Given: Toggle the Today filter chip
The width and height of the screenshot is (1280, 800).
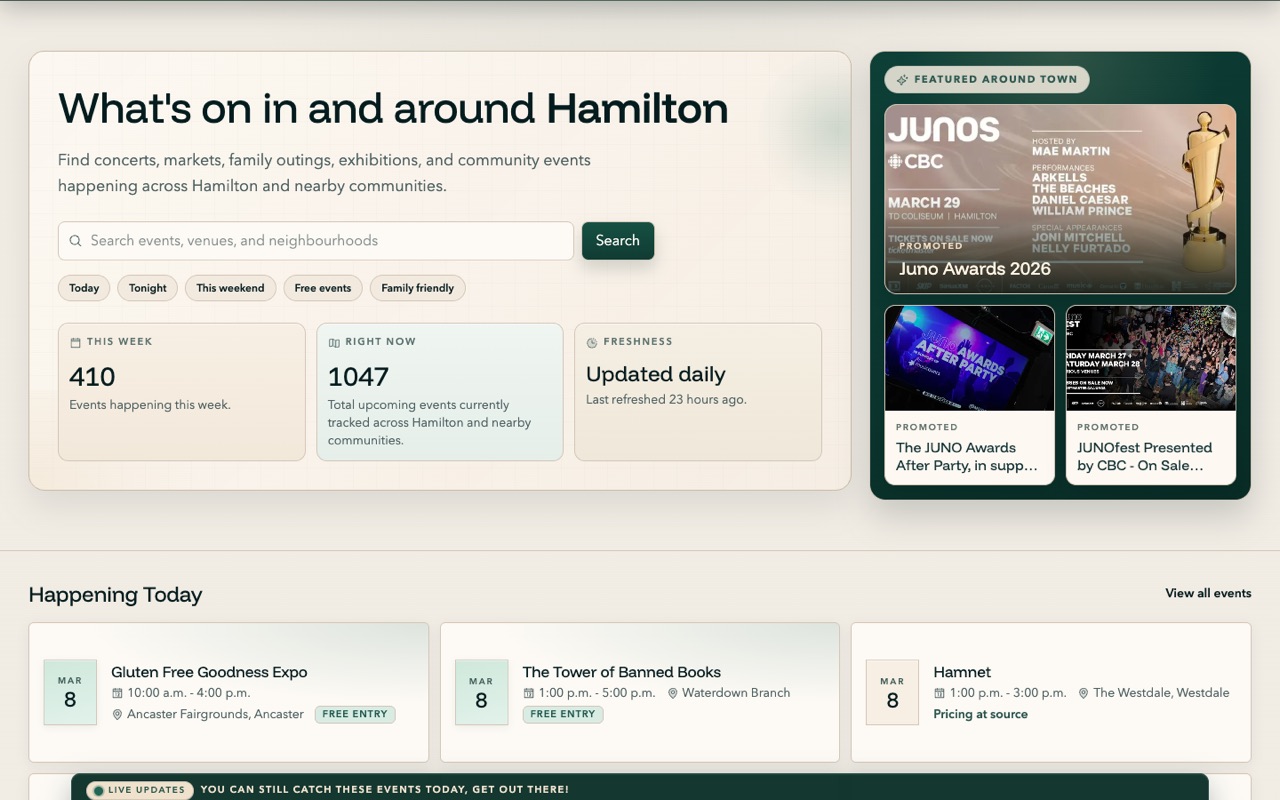Looking at the screenshot, I should pos(84,288).
